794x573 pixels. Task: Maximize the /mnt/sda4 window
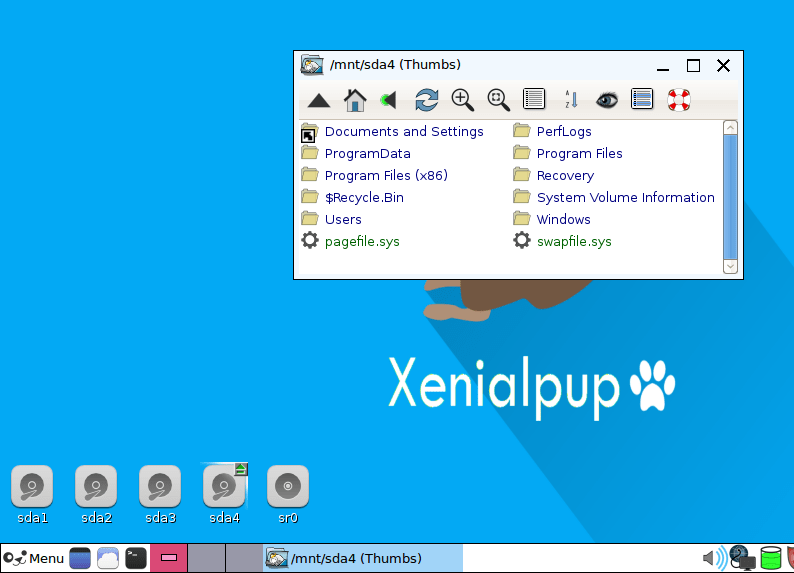[693, 66]
